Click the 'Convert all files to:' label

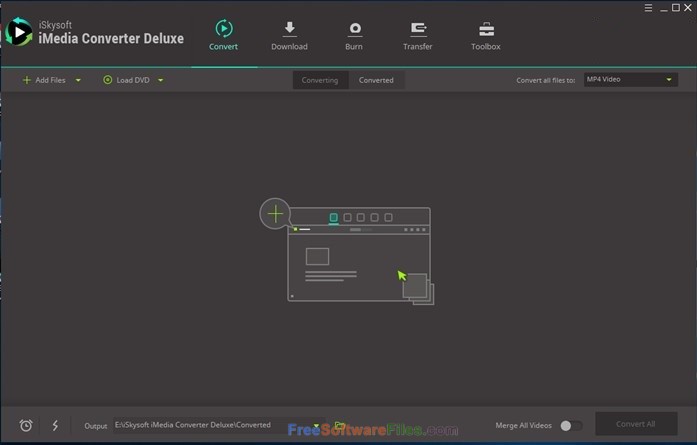[546, 80]
